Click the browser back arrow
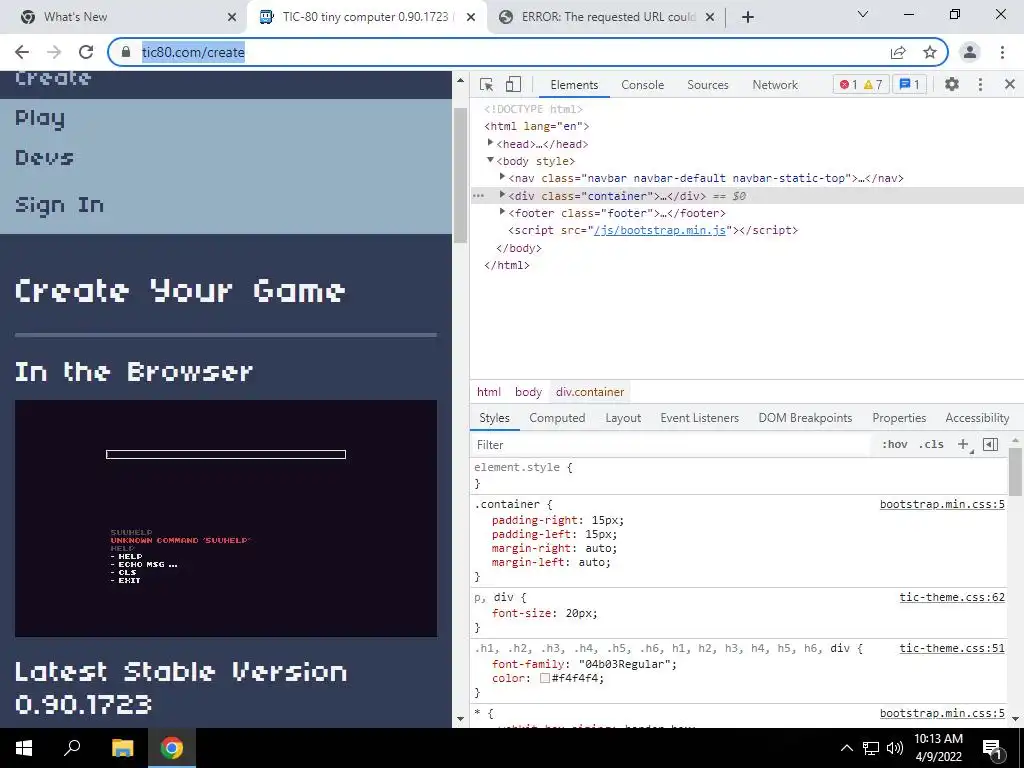This screenshot has width=1024, height=768. pyautogui.click(x=22, y=52)
